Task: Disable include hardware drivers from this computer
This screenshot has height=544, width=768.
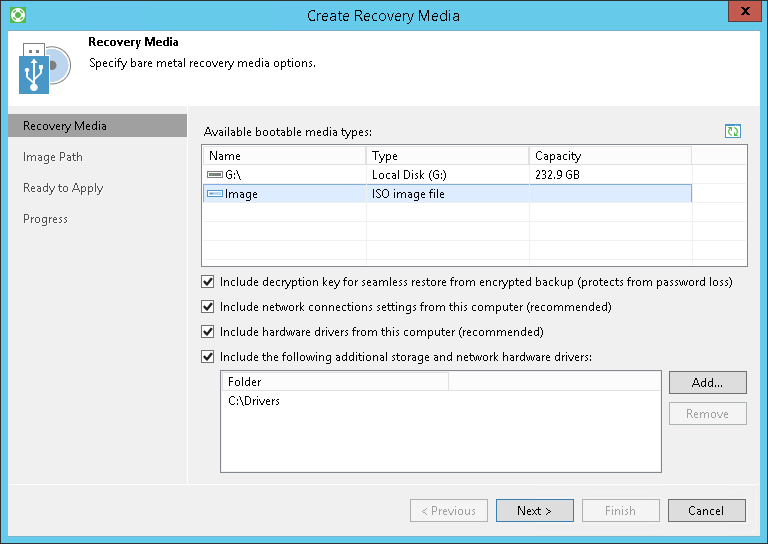Action: click(208, 332)
